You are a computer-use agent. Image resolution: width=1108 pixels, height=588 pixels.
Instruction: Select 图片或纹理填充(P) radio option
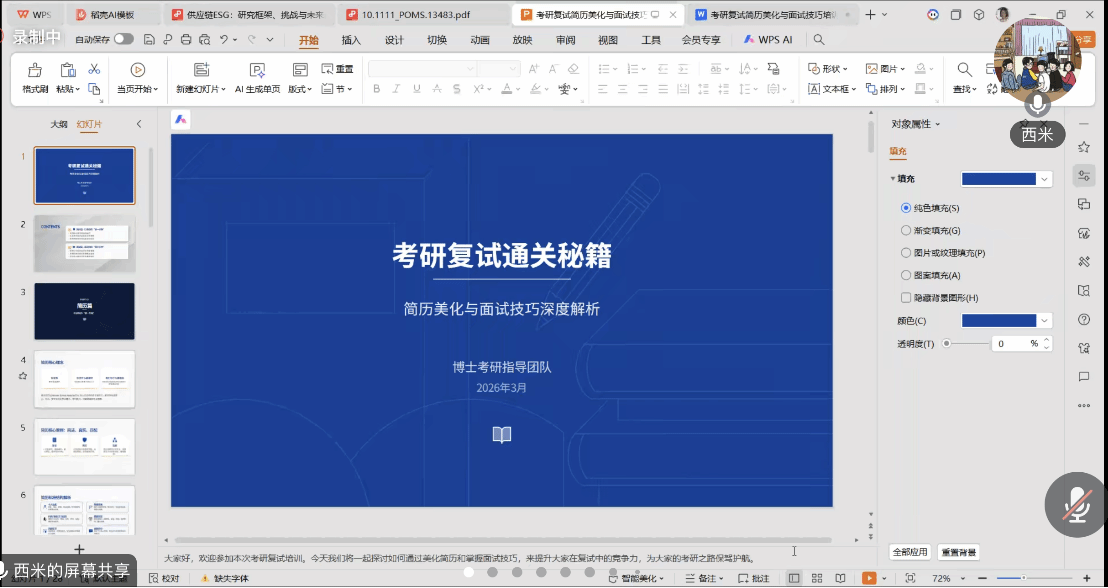coord(906,253)
